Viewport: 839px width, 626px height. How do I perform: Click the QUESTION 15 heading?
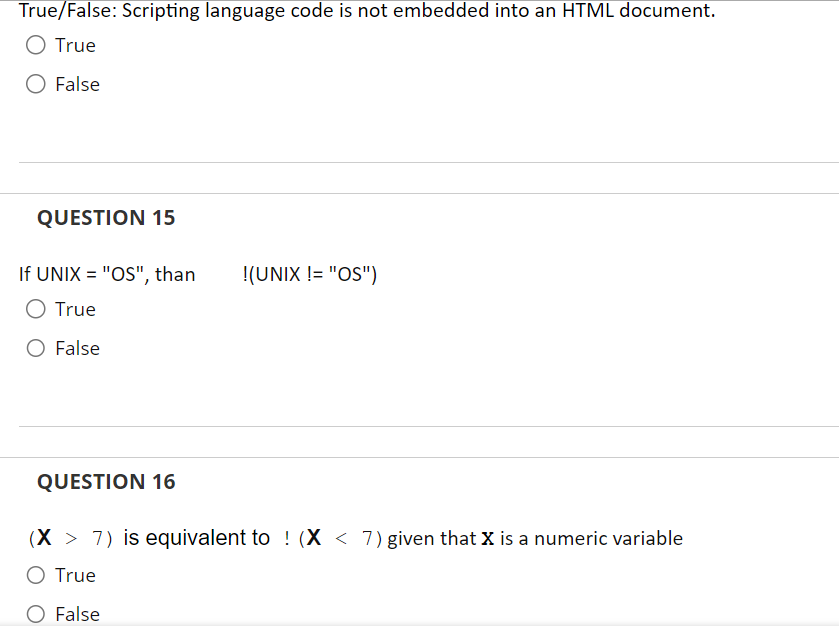tap(105, 218)
